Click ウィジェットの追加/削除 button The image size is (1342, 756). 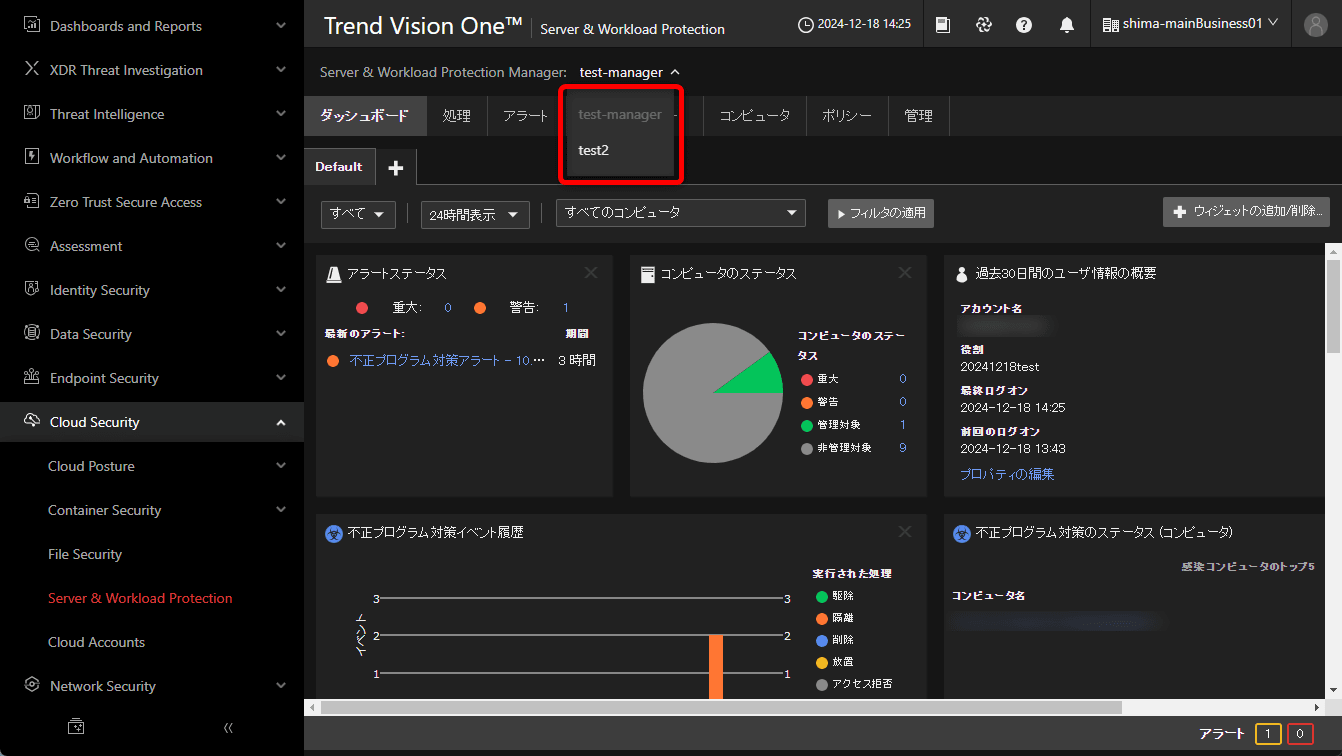[1246, 212]
